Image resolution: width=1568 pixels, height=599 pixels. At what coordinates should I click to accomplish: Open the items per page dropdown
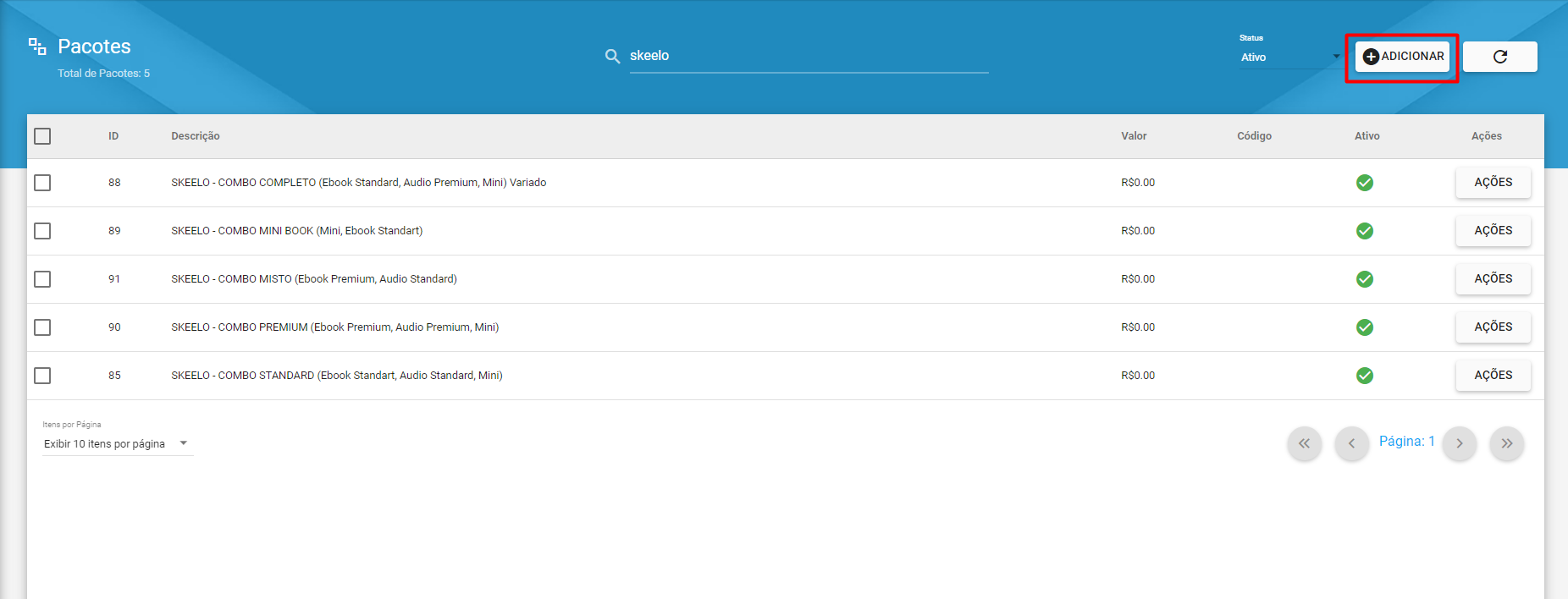[118, 444]
